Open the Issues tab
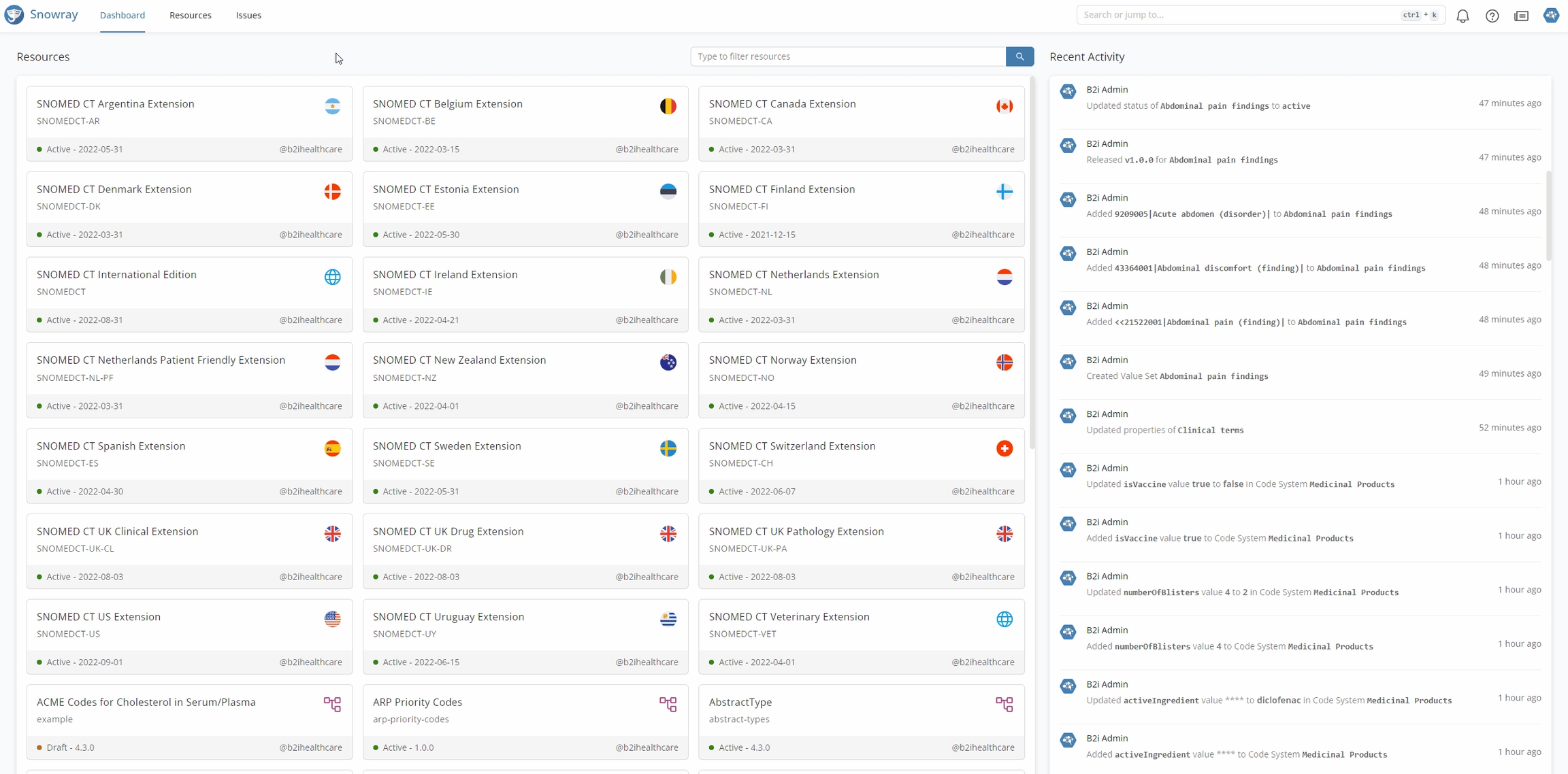 pyautogui.click(x=248, y=15)
